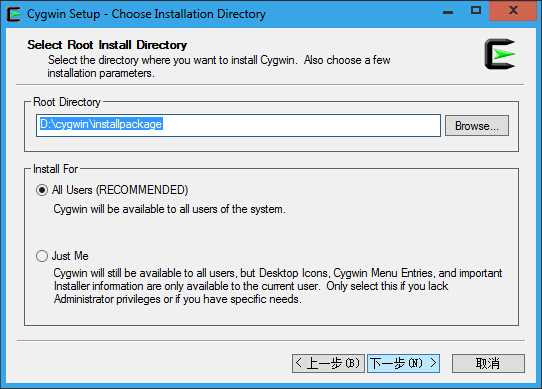542x389 pixels.
Task: Proceed with 下一步(N) button
Action: click(403, 363)
